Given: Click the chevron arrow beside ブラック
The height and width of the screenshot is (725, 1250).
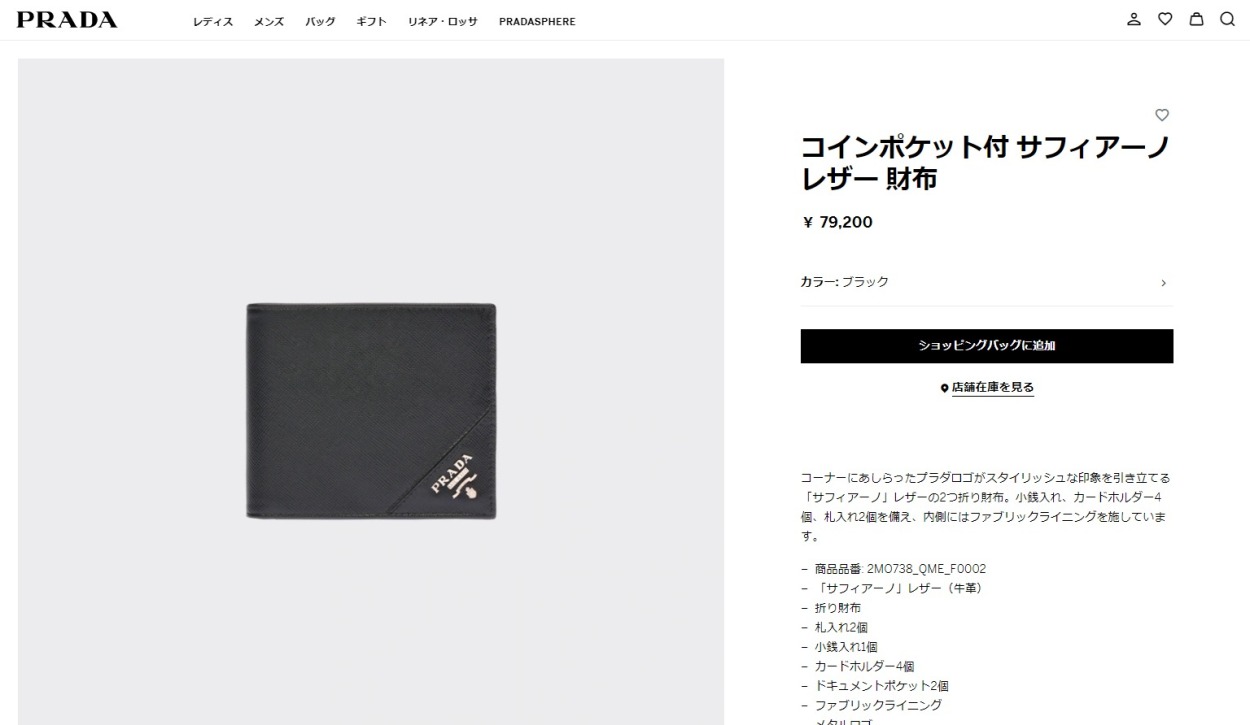Looking at the screenshot, I should (1163, 283).
